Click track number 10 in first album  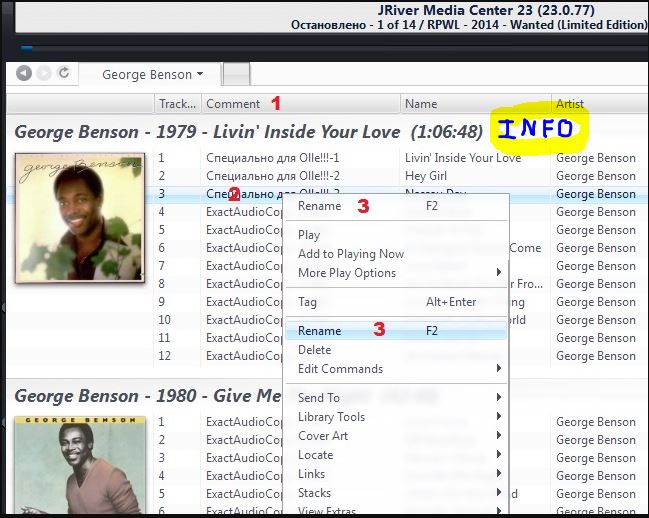(x=164, y=319)
